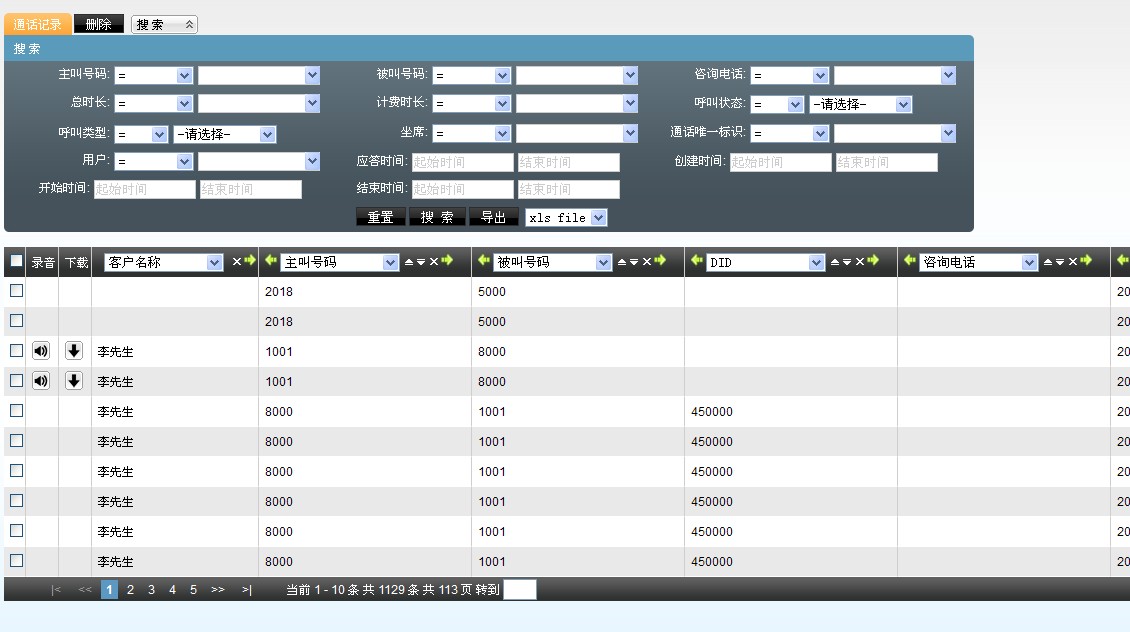Viewport: 1130px width, 632px height.
Task: Switch to 通话记录 tab
Action: [x=37, y=24]
